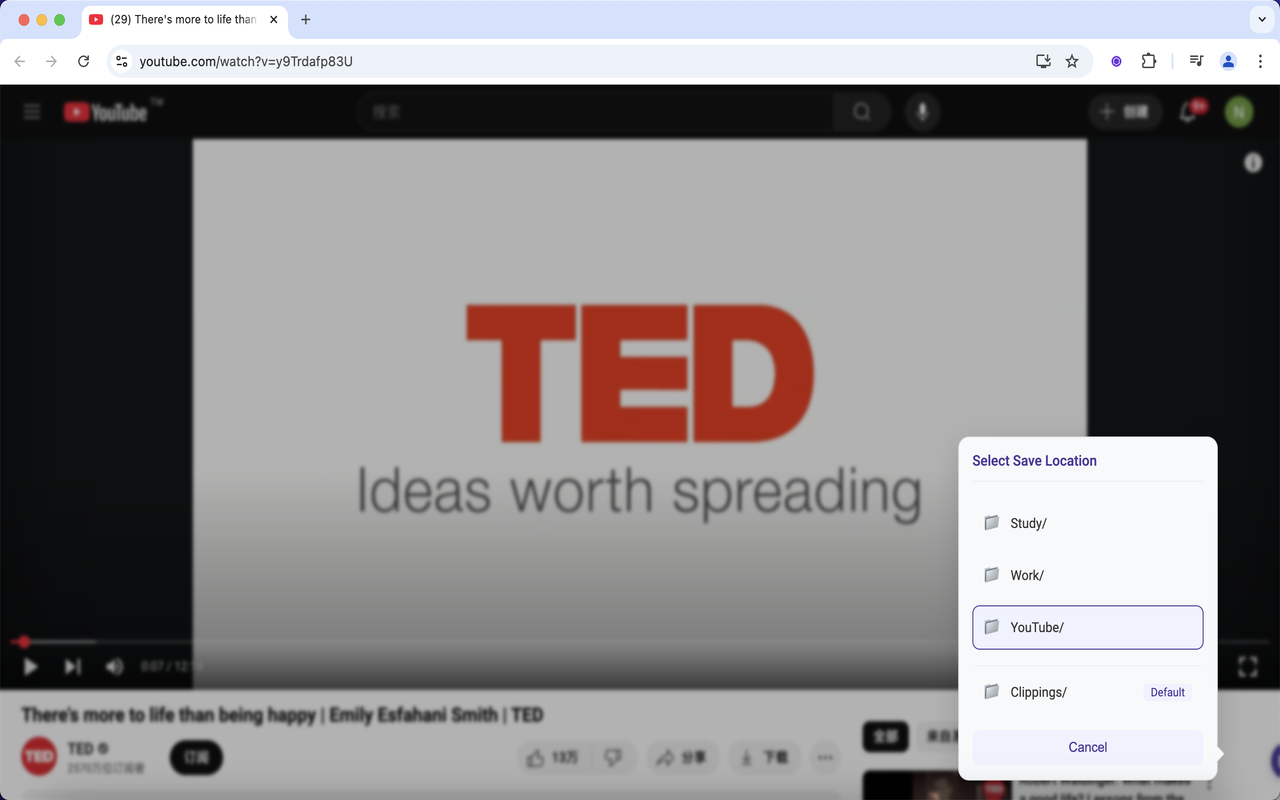
Task: Close the "There's more to life" tab
Action: click(x=274, y=20)
